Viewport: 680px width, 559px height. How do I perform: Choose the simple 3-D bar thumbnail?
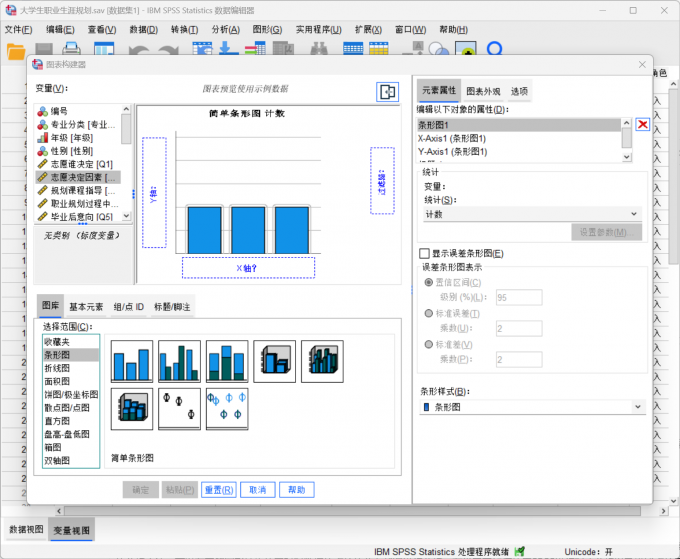275,361
